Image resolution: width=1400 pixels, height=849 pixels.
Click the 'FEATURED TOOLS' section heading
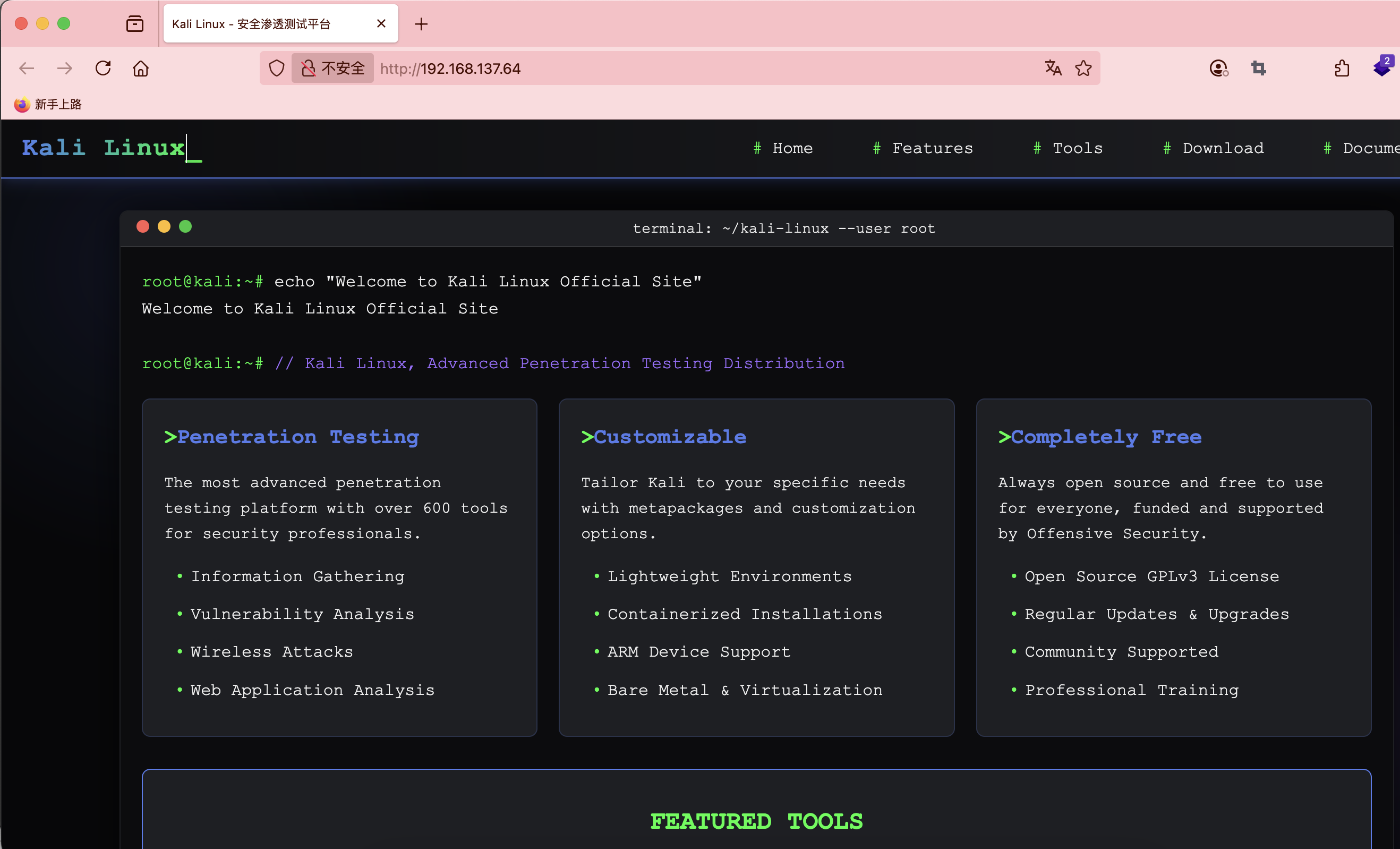pos(756,822)
